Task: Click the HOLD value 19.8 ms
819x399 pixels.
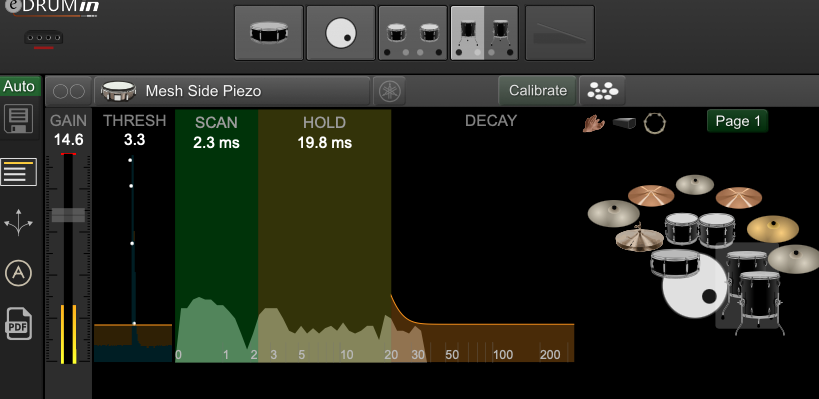Action: click(324, 143)
